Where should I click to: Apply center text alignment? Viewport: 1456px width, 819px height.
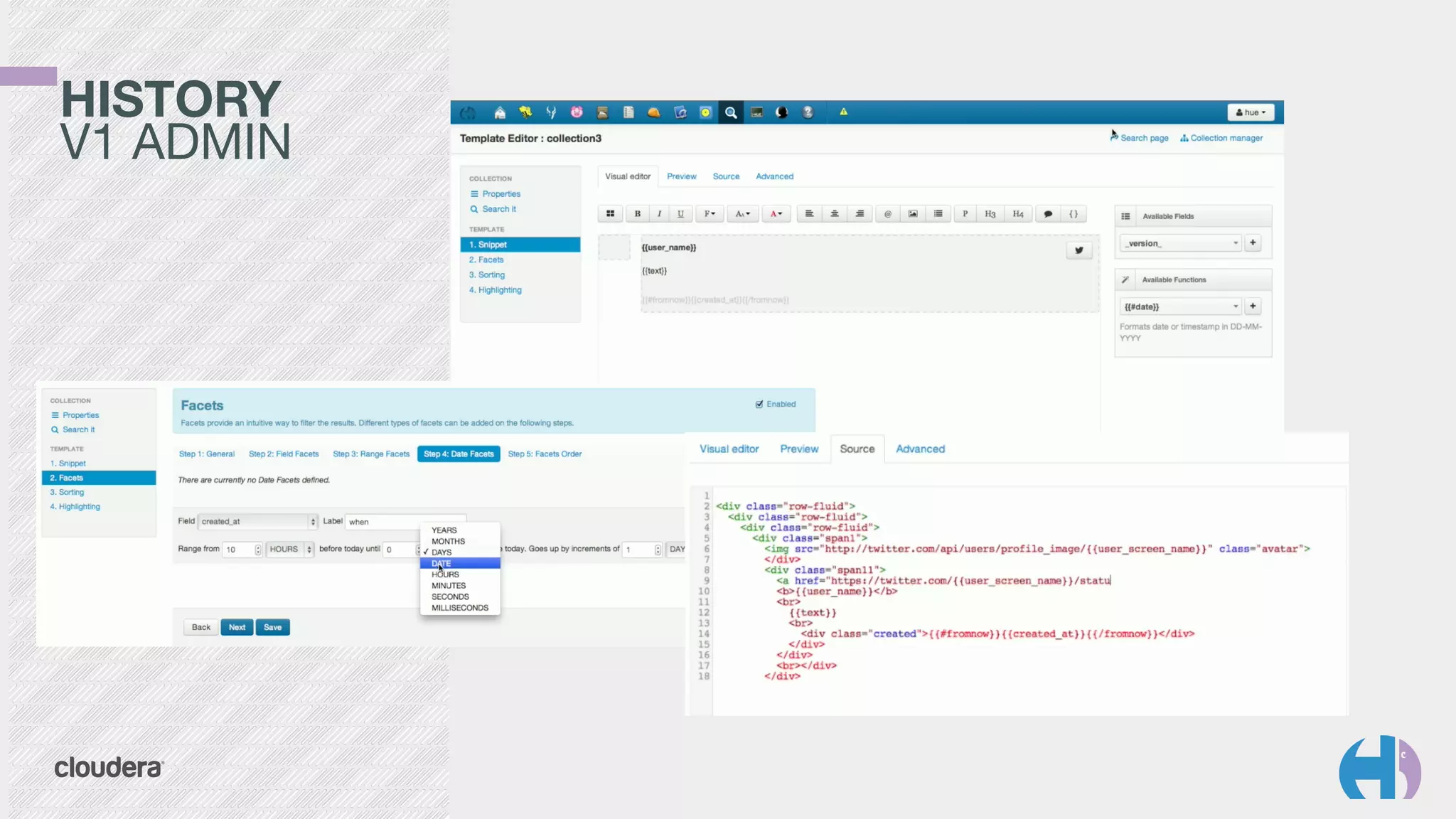pos(834,214)
